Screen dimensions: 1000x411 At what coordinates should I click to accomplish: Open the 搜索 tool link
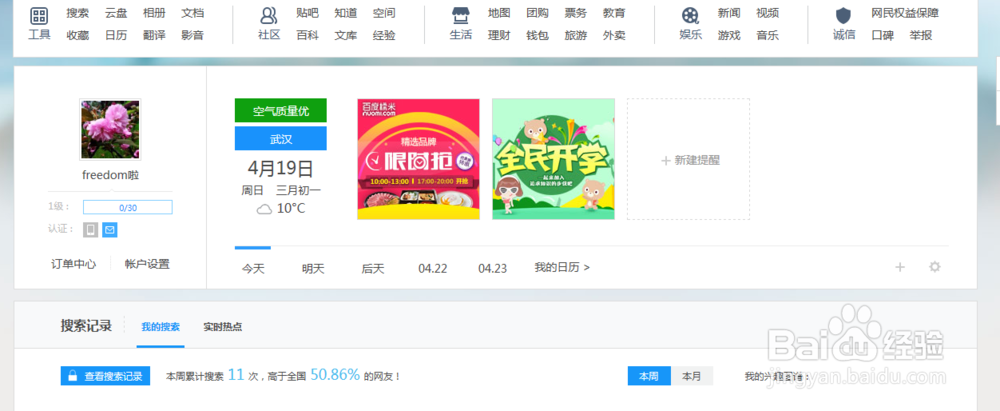point(78,13)
